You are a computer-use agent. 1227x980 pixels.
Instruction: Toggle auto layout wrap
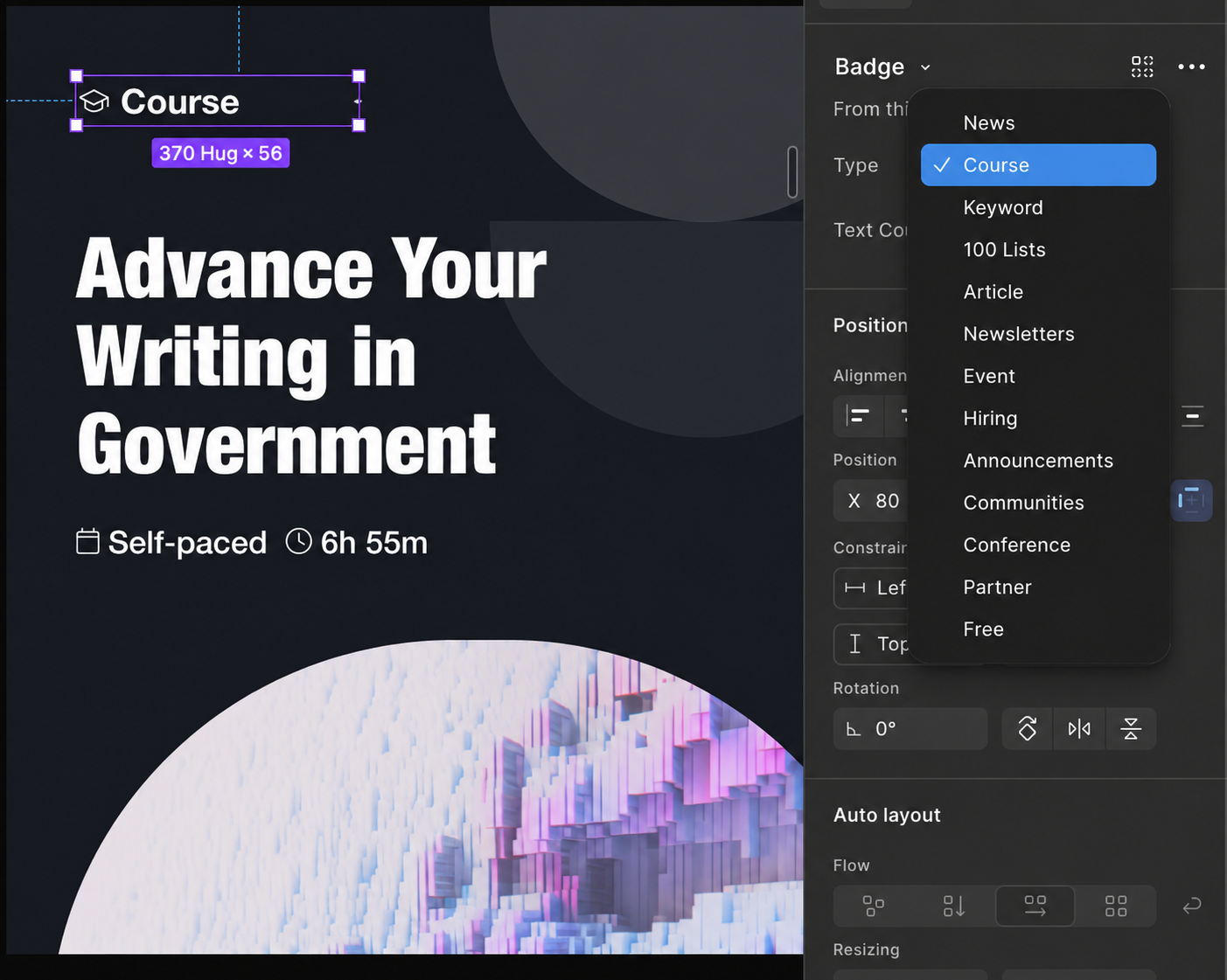coord(1192,906)
